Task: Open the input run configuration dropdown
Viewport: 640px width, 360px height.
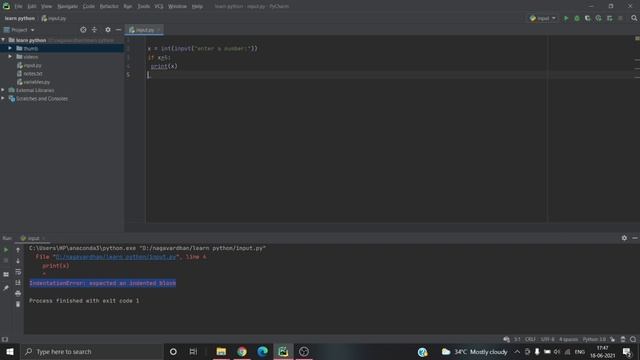Action: click(x=543, y=18)
